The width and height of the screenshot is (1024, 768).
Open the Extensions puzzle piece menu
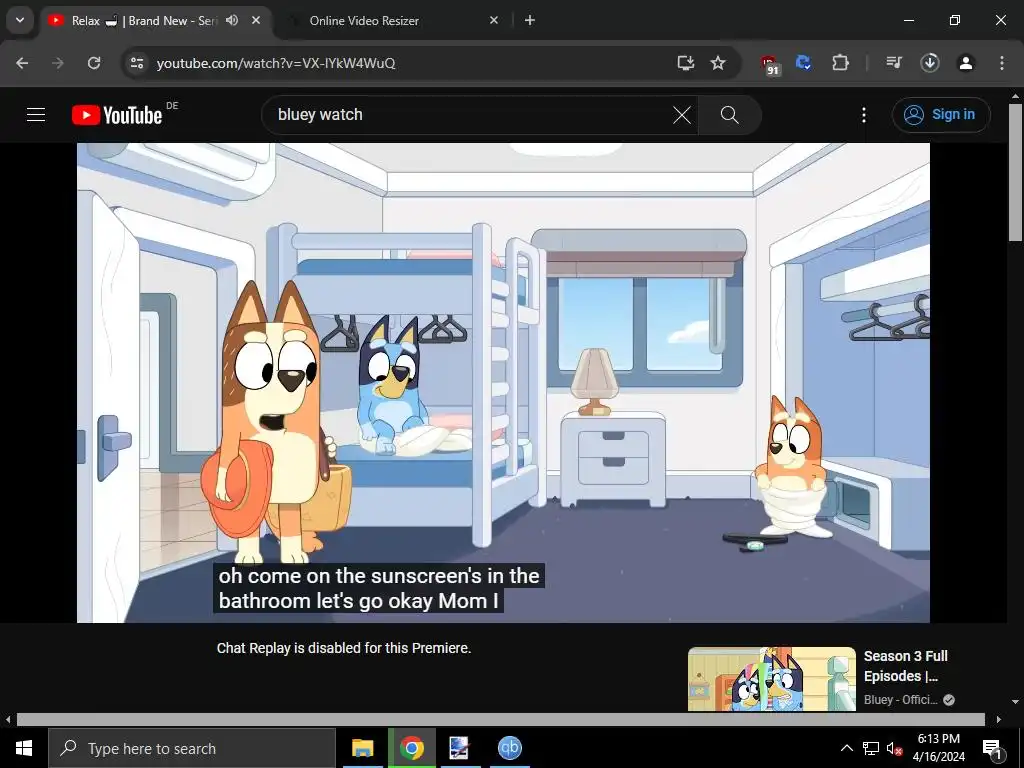(840, 63)
